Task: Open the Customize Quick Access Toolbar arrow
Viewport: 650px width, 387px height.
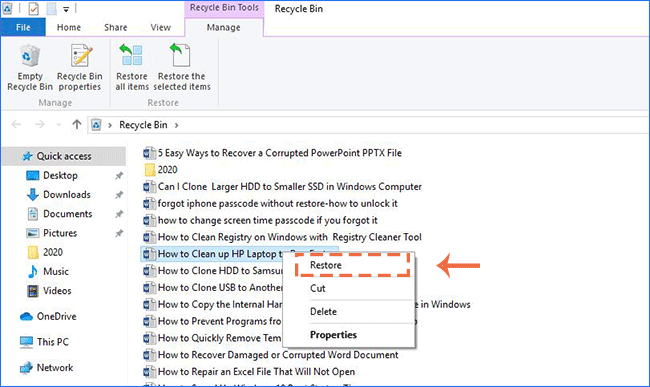Action: pyautogui.click(x=66, y=9)
